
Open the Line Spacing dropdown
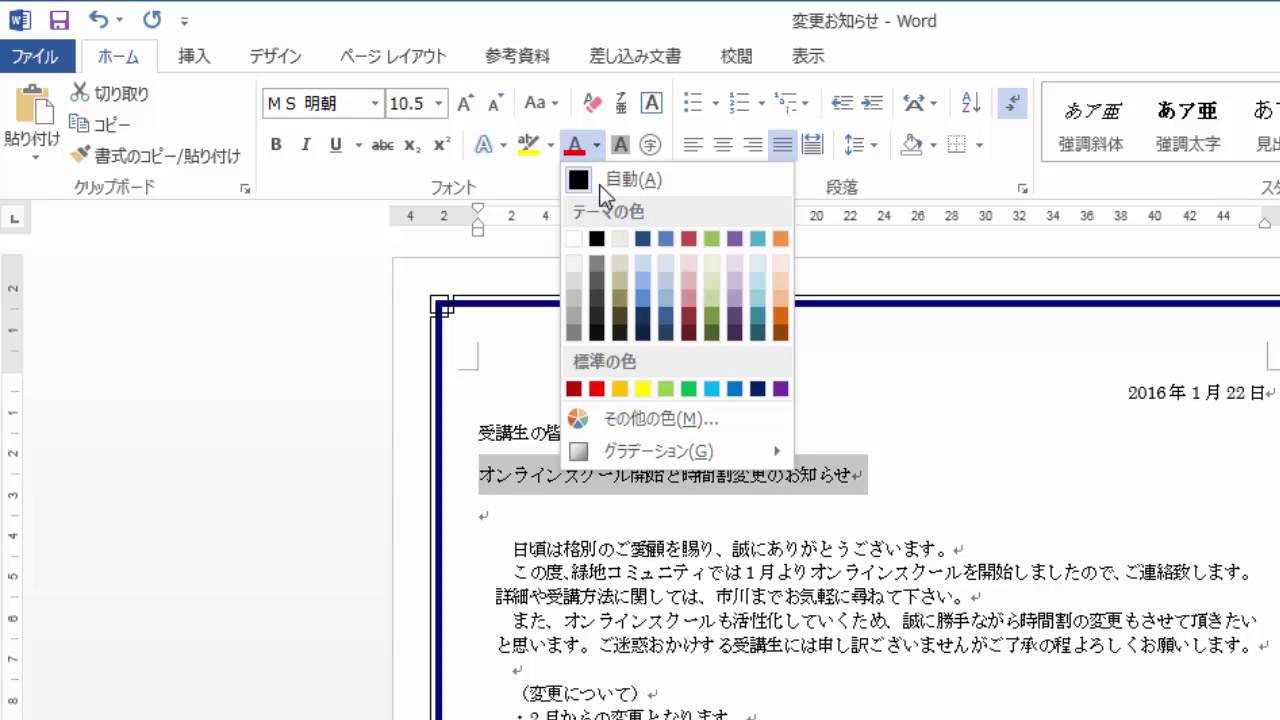tap(861, 145)
